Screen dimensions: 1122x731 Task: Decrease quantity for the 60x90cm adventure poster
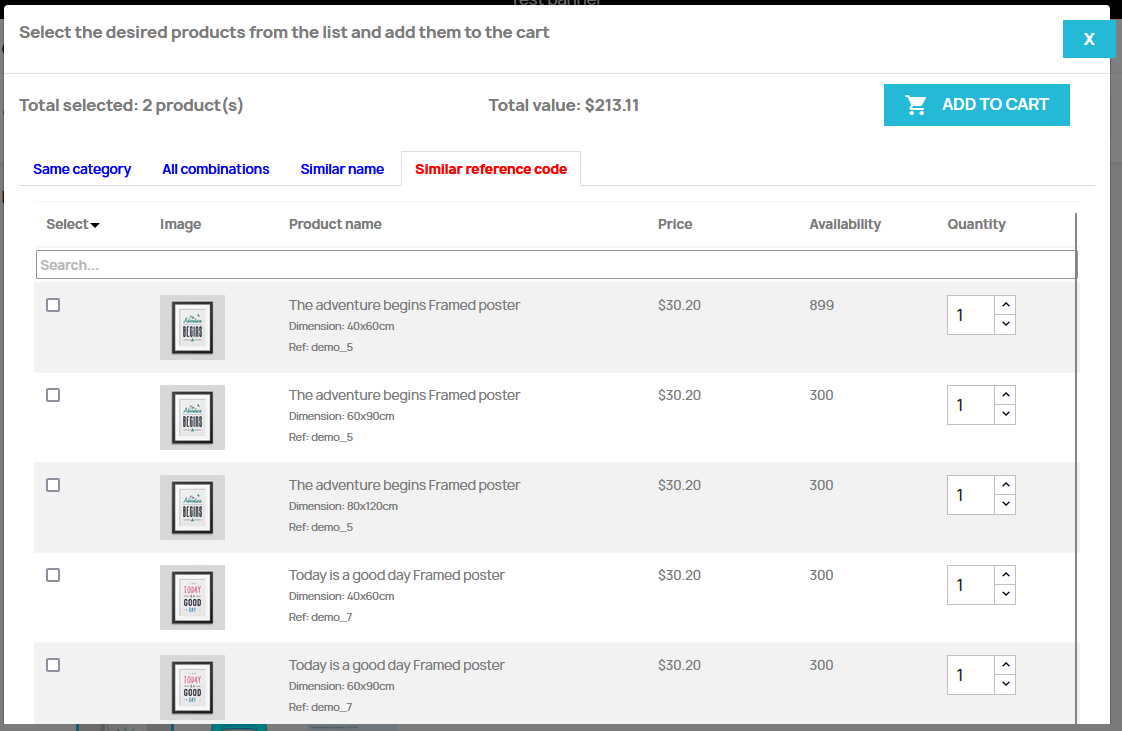[1005, 415]
